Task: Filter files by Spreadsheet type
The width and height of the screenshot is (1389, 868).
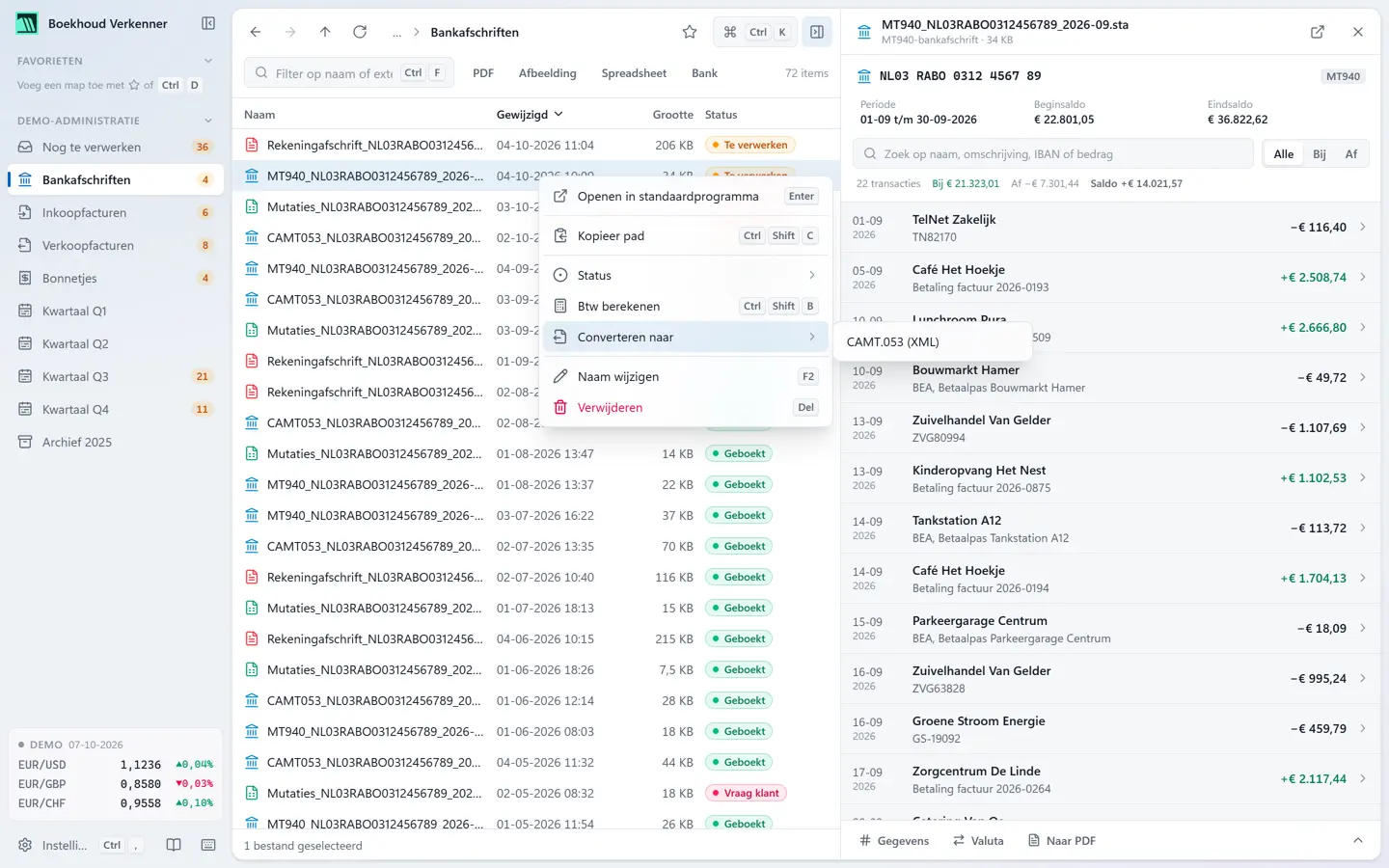Action: (x=634, y=73)
